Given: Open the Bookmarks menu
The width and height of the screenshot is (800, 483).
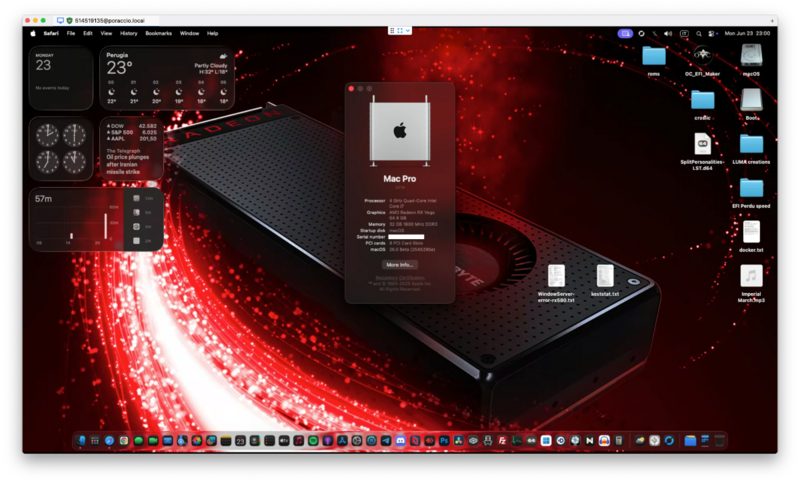Looking at the screenshot, I should 158,33.
